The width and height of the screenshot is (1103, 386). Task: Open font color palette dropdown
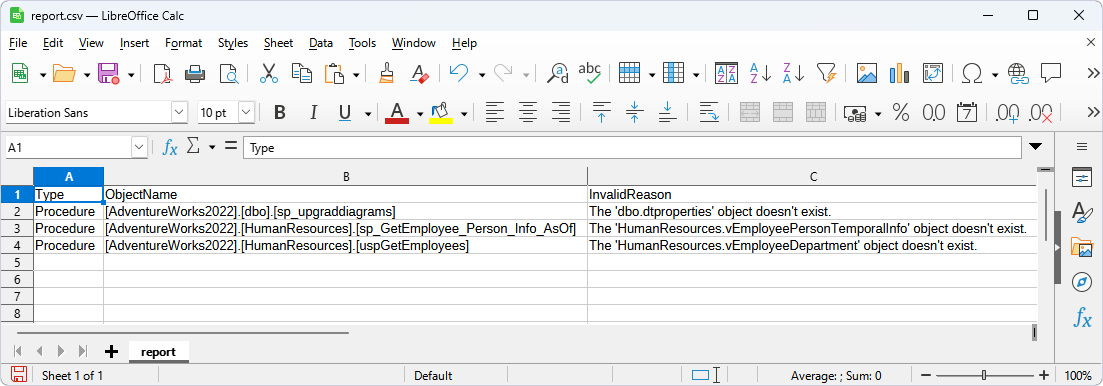click(x=420, y=114)
